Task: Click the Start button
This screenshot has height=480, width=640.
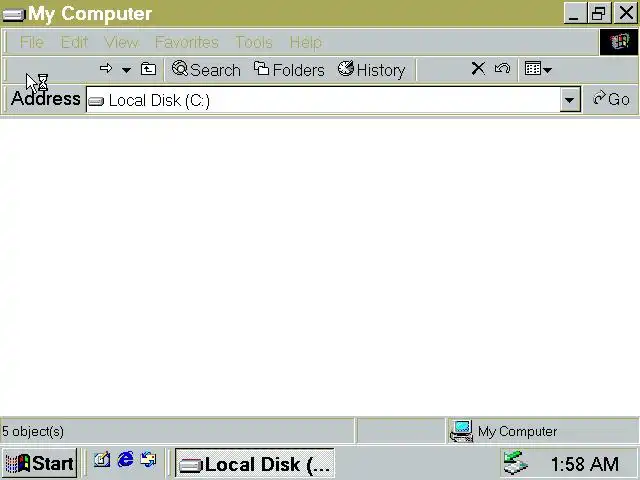Action: pyautogui.click(x=39, y=463)
